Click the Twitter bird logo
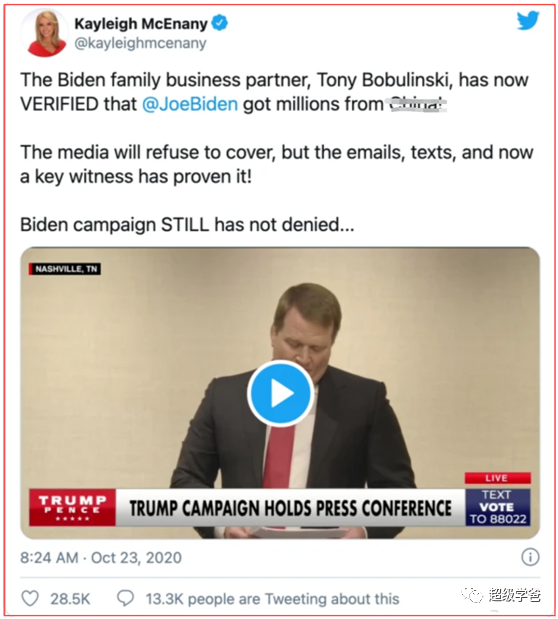This screenshot has height=619, width=558. point(528,20)
